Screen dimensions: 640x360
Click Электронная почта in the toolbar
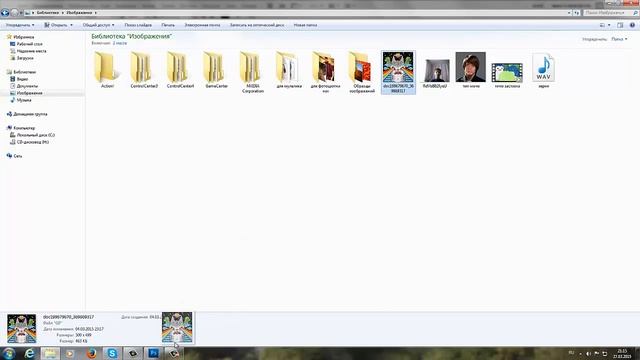[x=202, y=25]
